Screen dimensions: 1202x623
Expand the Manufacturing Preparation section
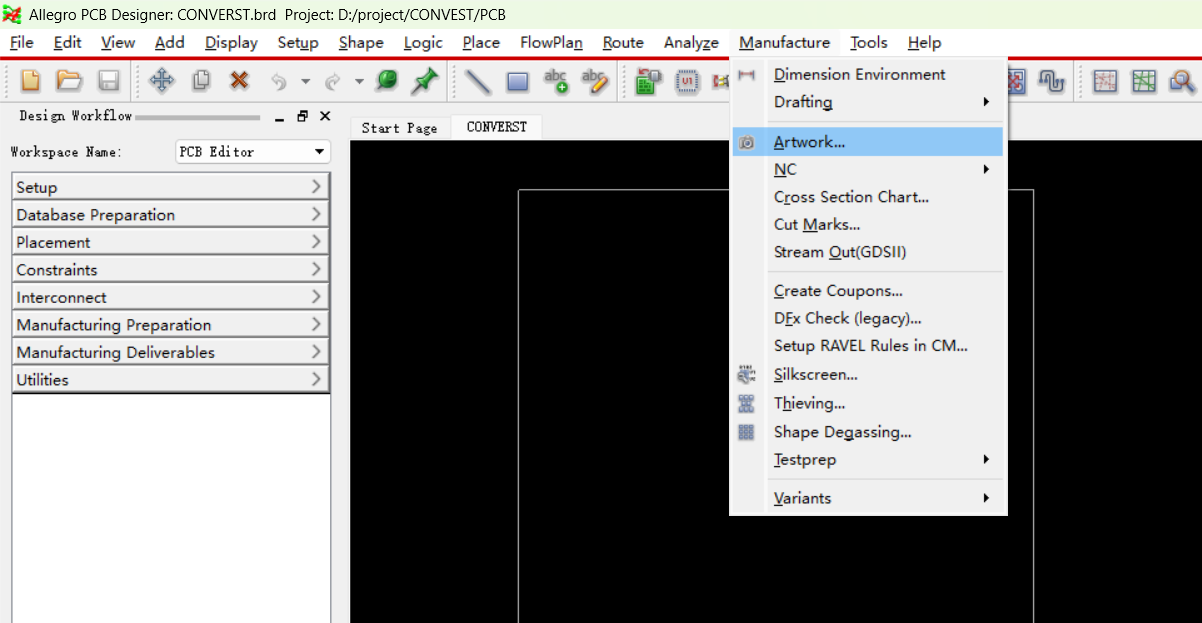pyautogui.click(x=170, y=325)
